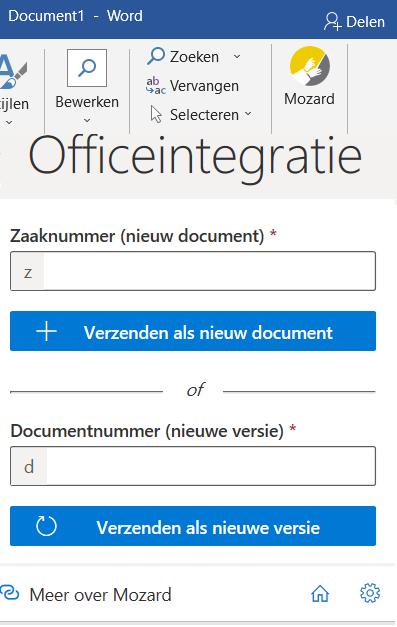Expand the Stijlen gallery chevron
Viewport: 397px width, 627px height.
coord(9,122)
